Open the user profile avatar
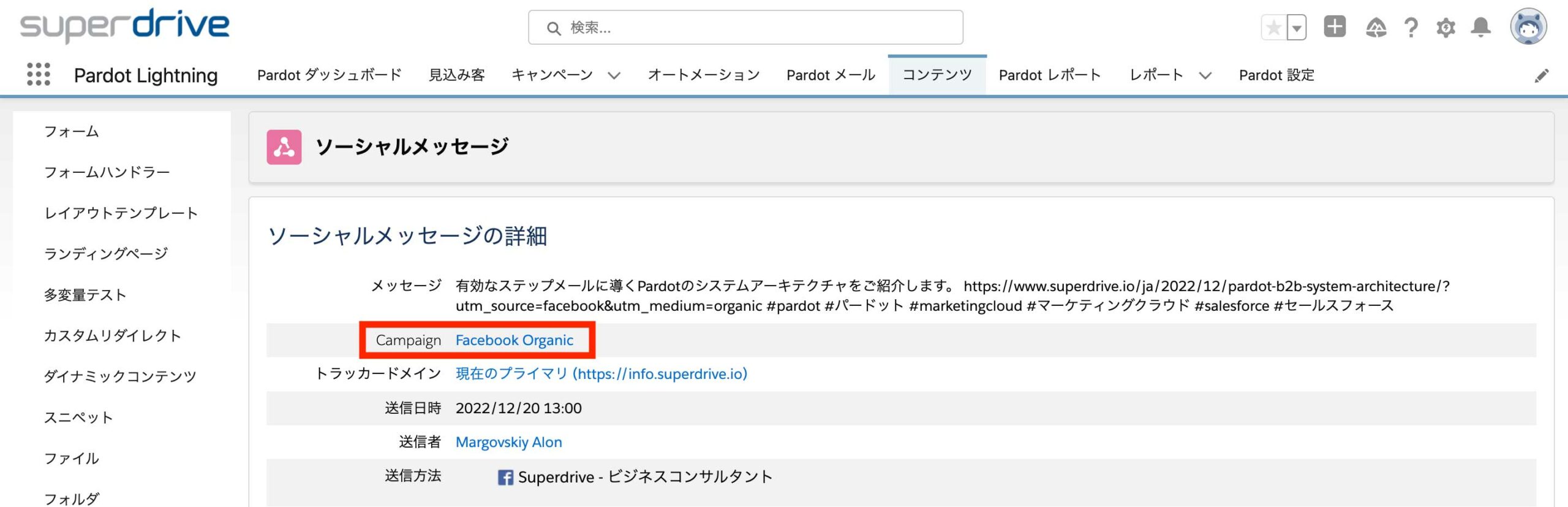Viewport: 1568px width, 507px height. click(x=1528, y=27)
